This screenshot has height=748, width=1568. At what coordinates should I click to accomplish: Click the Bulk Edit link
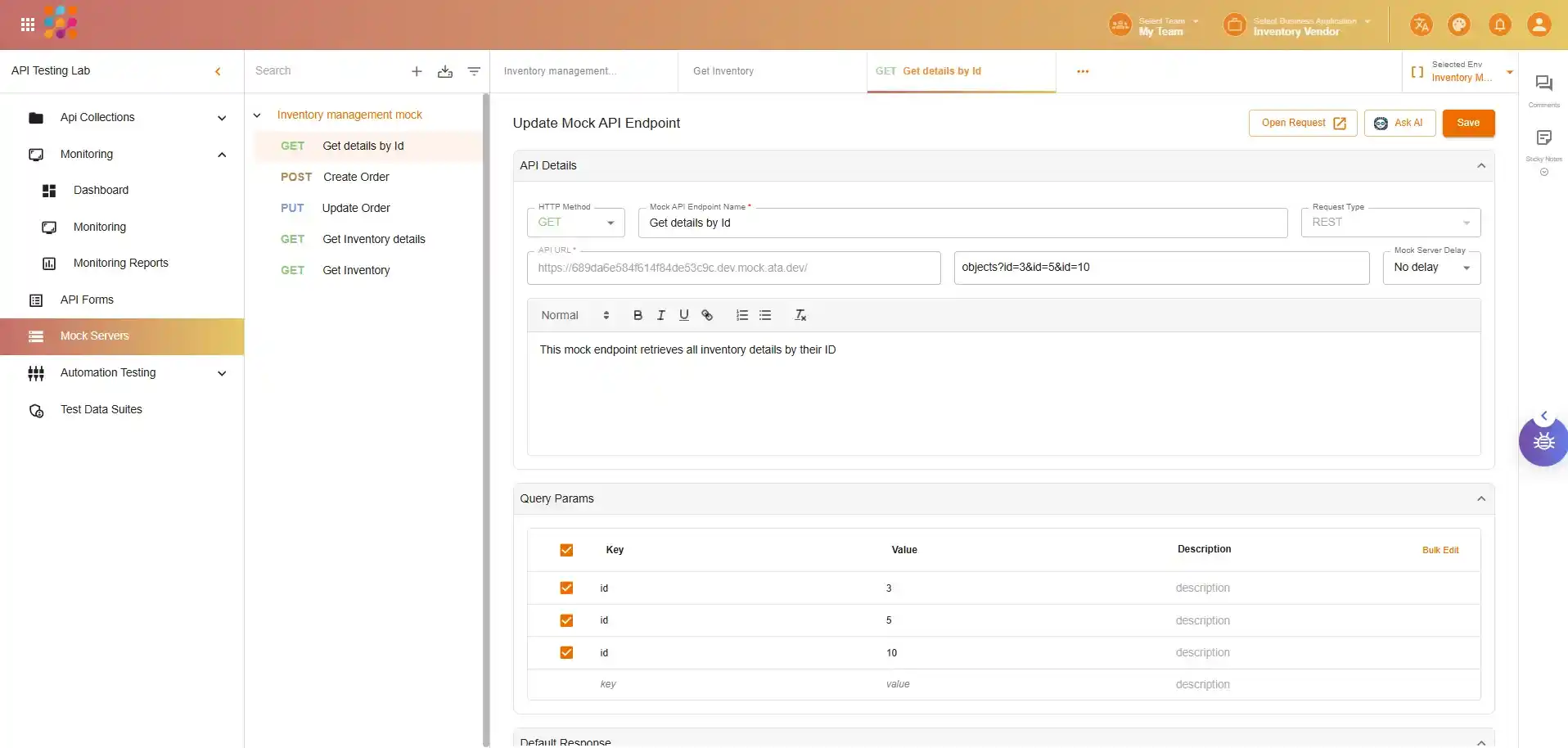1440,550
